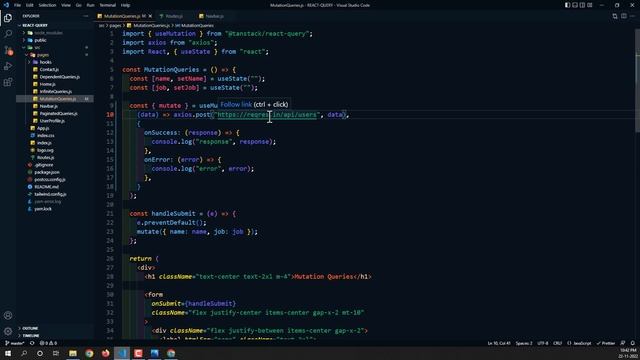
Task: Open Explorer panel more actions ellipsis
Action: pos(86,16)
